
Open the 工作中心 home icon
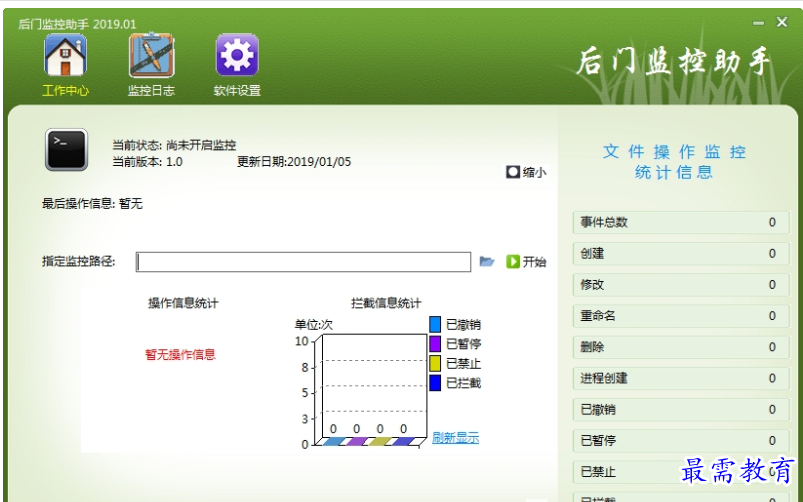pos(66,55)
